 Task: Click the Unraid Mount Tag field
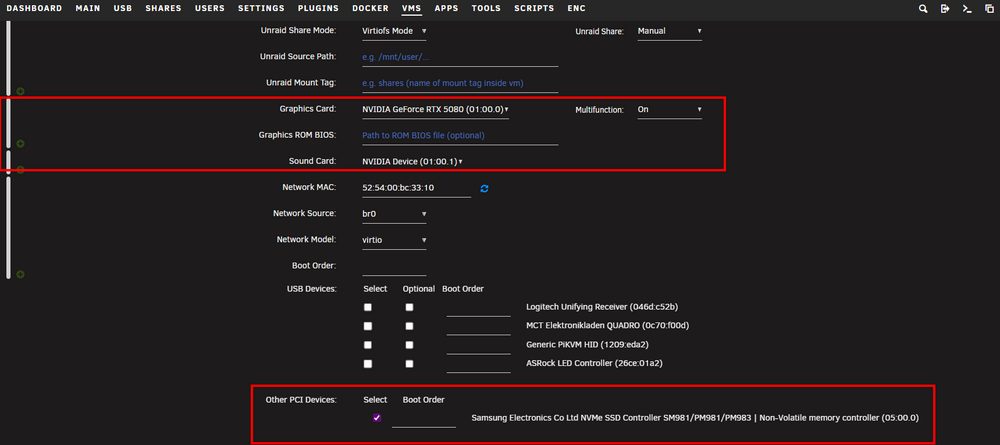pyautogui.click(x=460, y=84)
